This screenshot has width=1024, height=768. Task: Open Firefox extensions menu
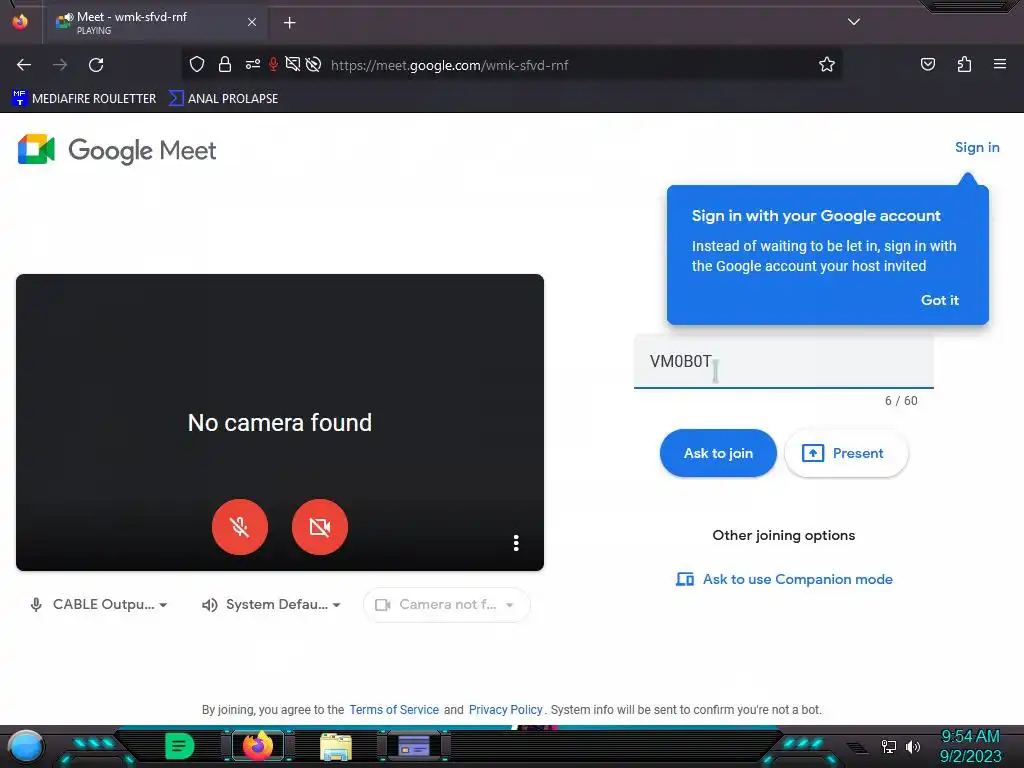(x=964, y=65)
